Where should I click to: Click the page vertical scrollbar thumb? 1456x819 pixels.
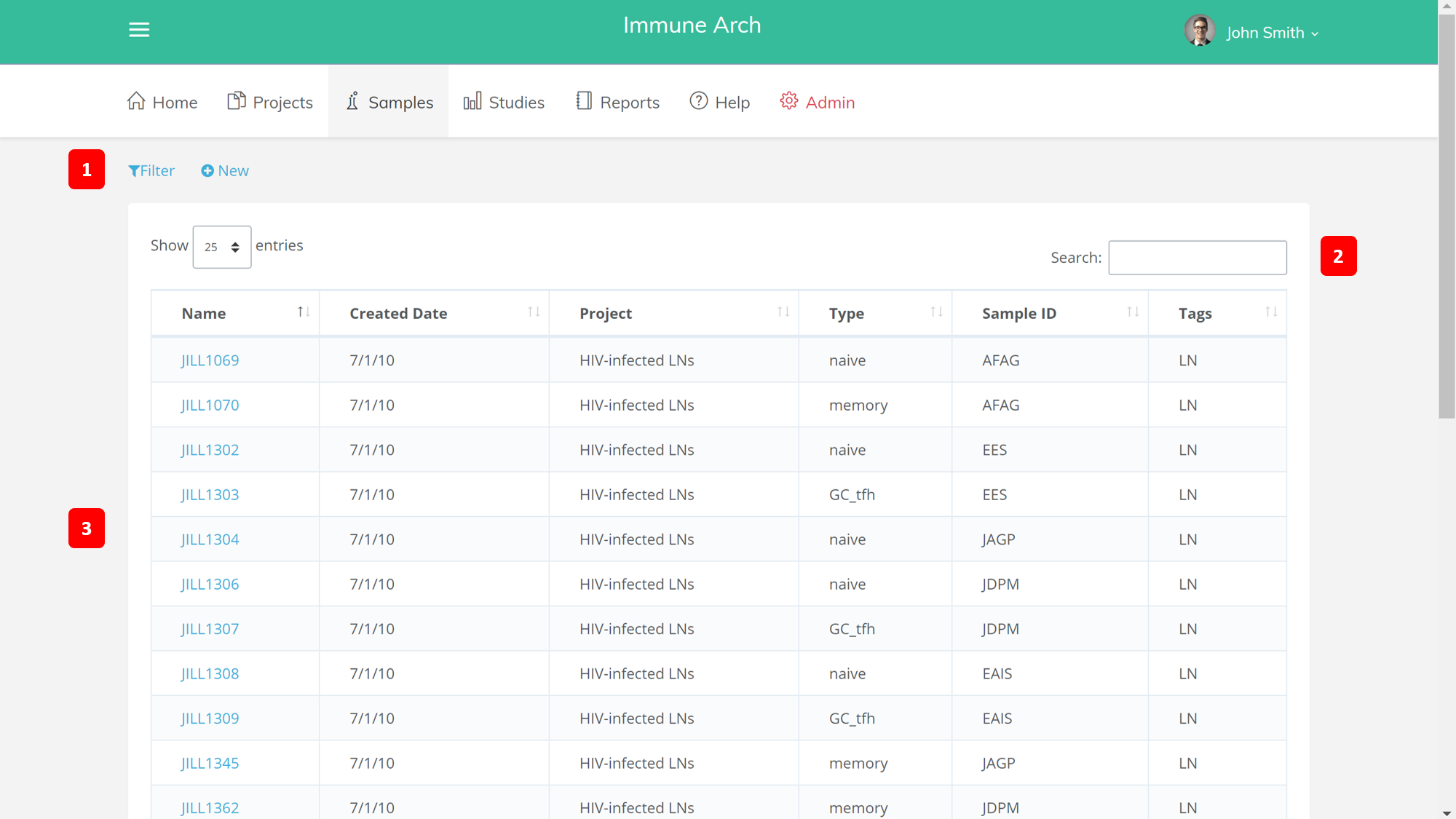tap(1447, 218)
